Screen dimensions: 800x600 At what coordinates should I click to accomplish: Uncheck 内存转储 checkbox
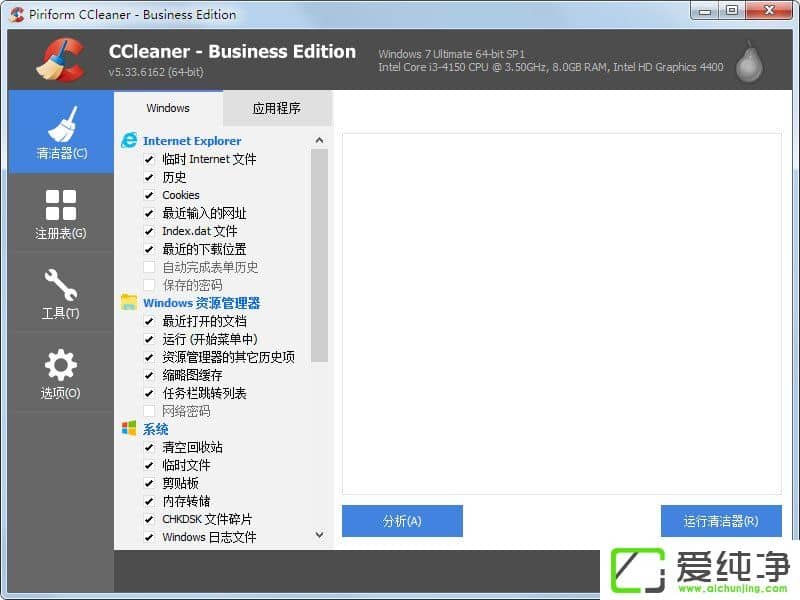[149, 502]
